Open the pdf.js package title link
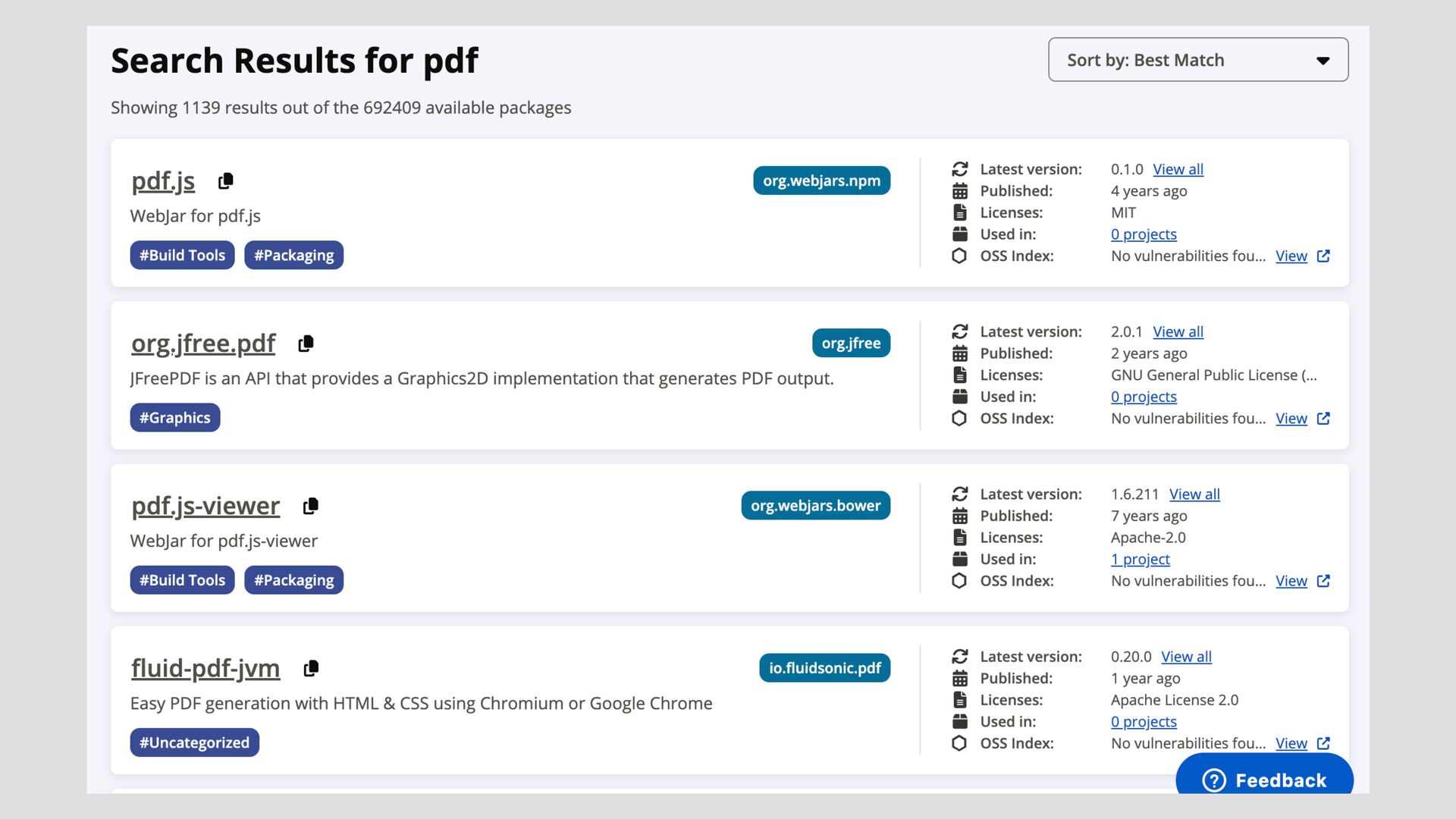1456x819 pixels. coord(163,181)
